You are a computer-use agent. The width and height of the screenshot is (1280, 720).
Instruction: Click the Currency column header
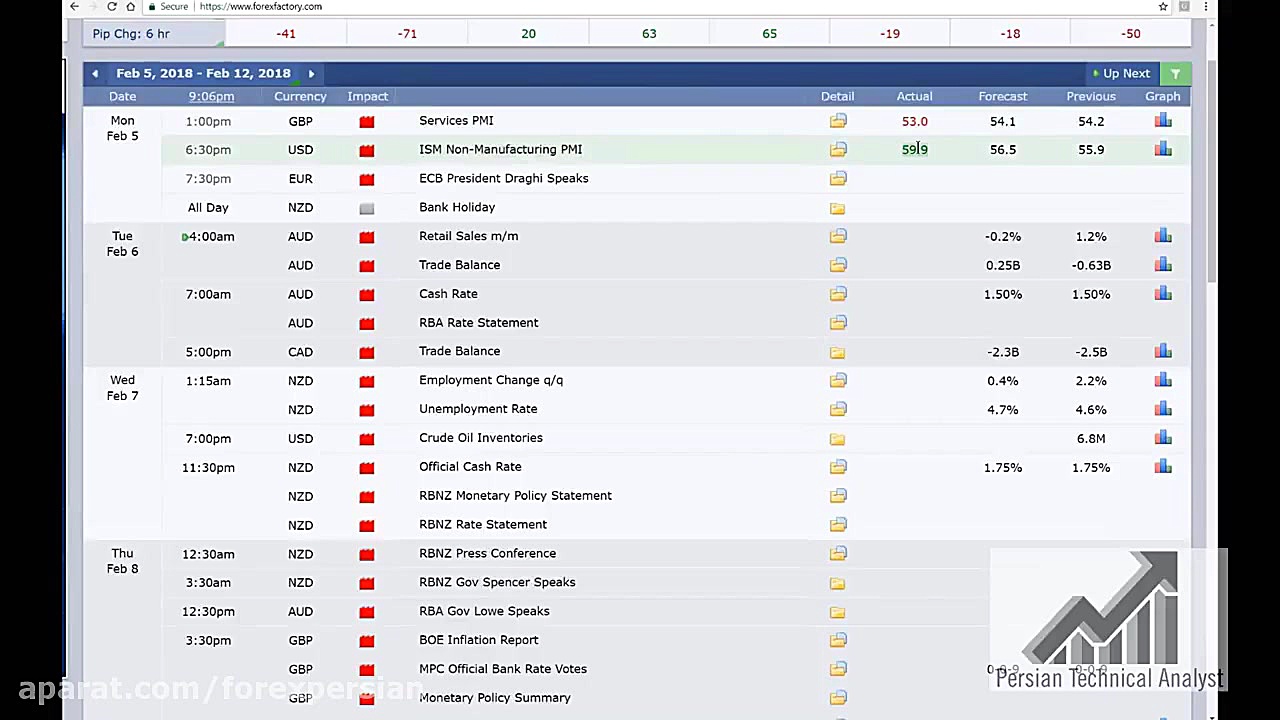(300, 96)
